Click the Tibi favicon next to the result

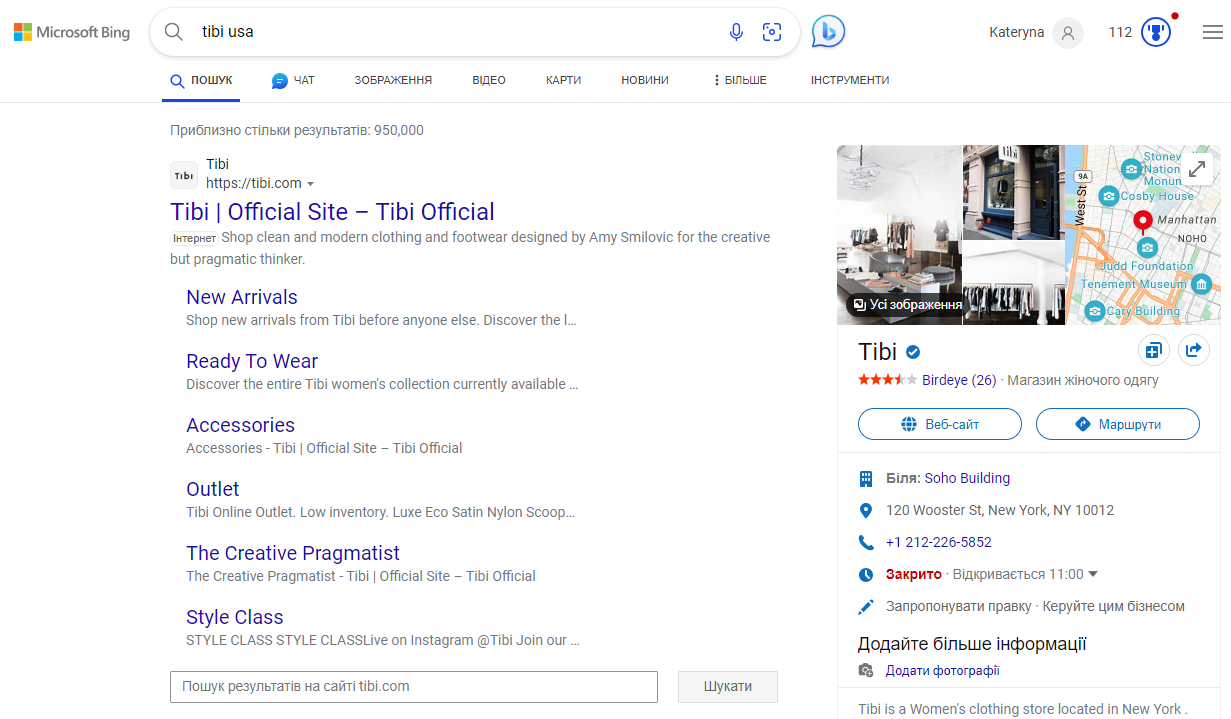183,173
